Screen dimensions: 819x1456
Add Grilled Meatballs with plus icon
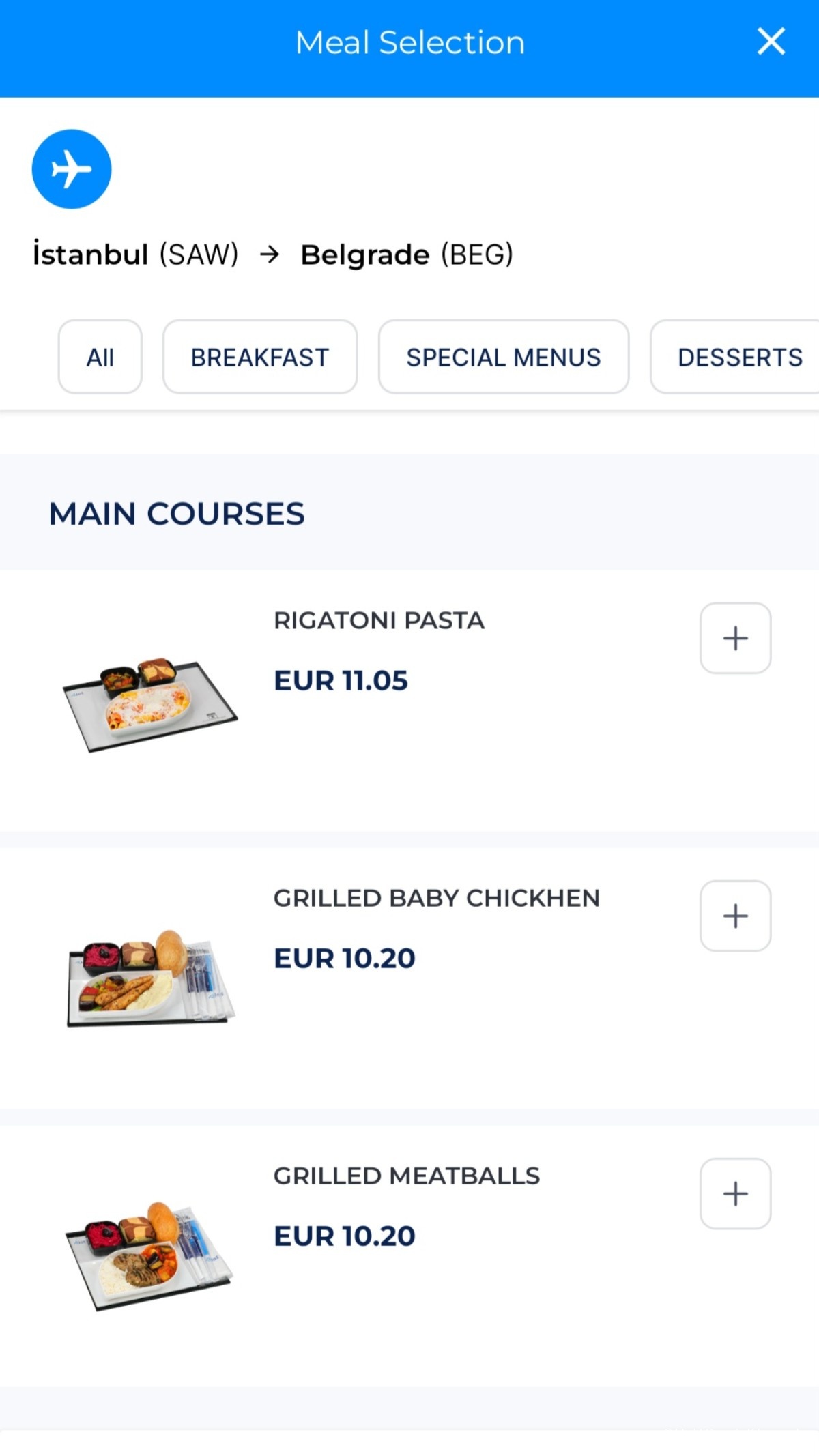(735, 1193)
